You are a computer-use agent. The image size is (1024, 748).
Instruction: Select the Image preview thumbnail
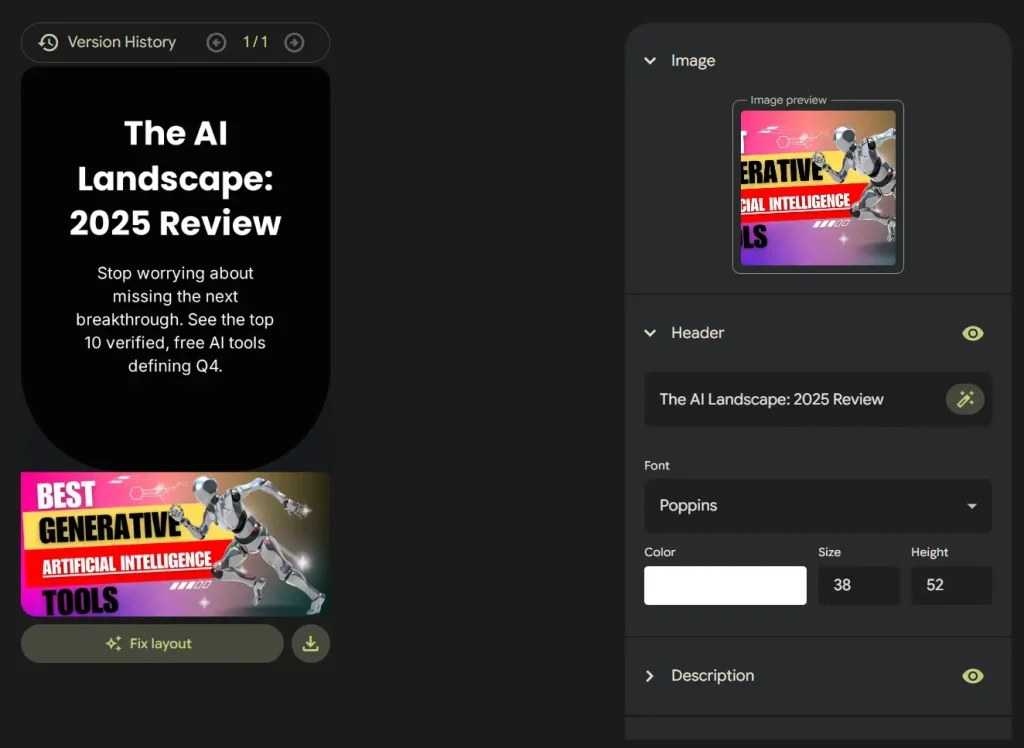pos(817,188)
